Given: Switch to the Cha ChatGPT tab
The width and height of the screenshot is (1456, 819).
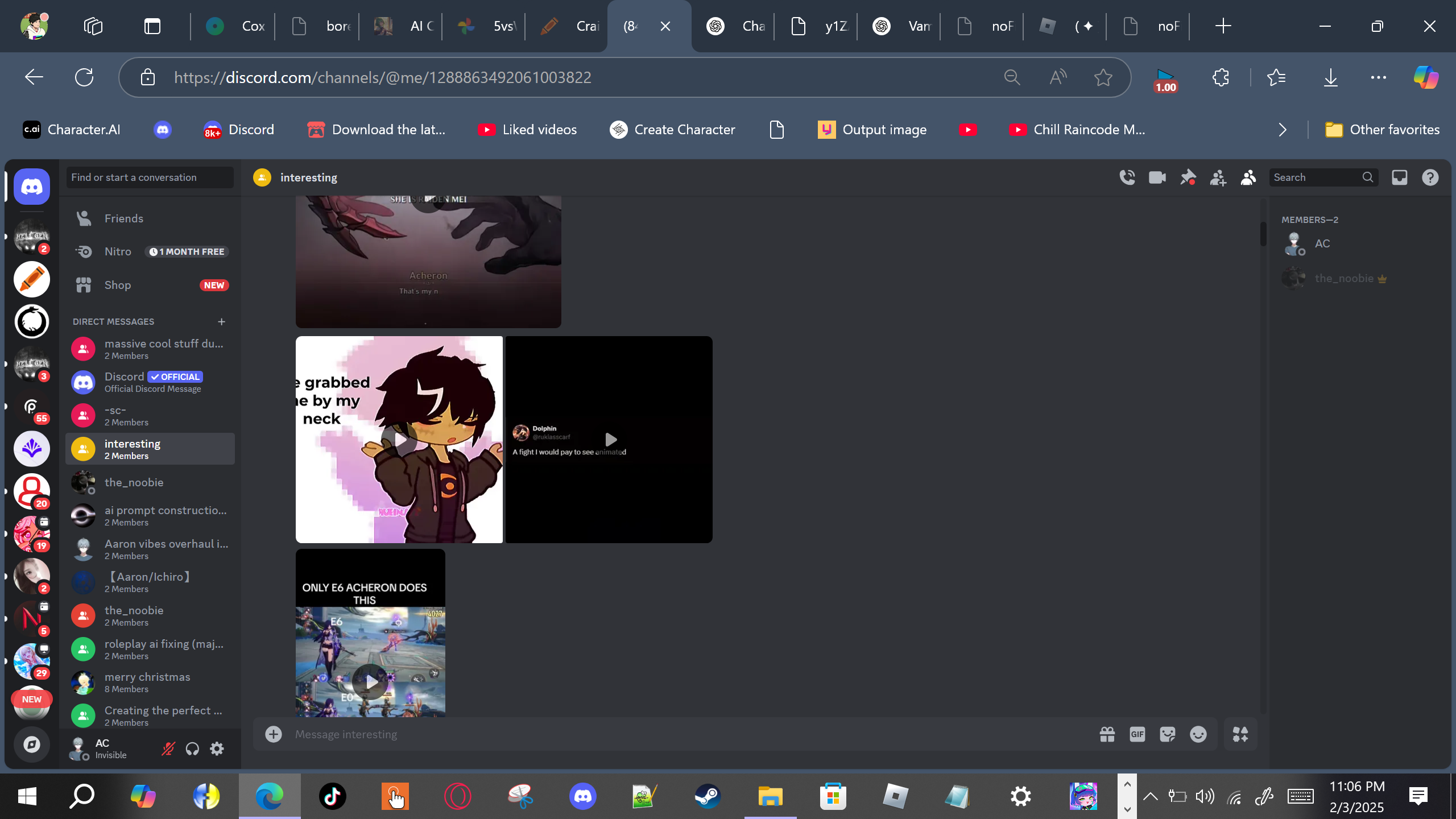Looking at the screenshot, I should pos(735,26).
